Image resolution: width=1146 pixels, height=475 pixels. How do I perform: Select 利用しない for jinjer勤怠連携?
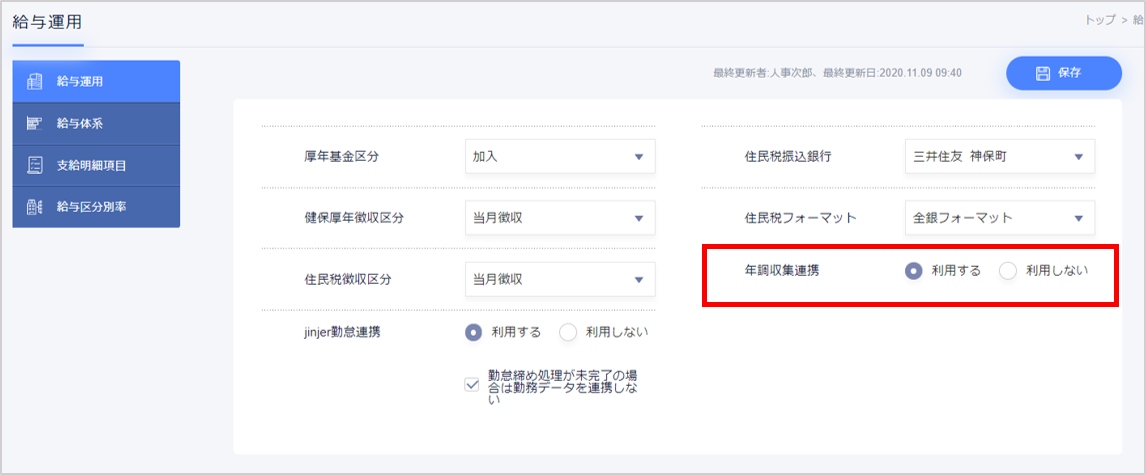click(x=568, y=333)
